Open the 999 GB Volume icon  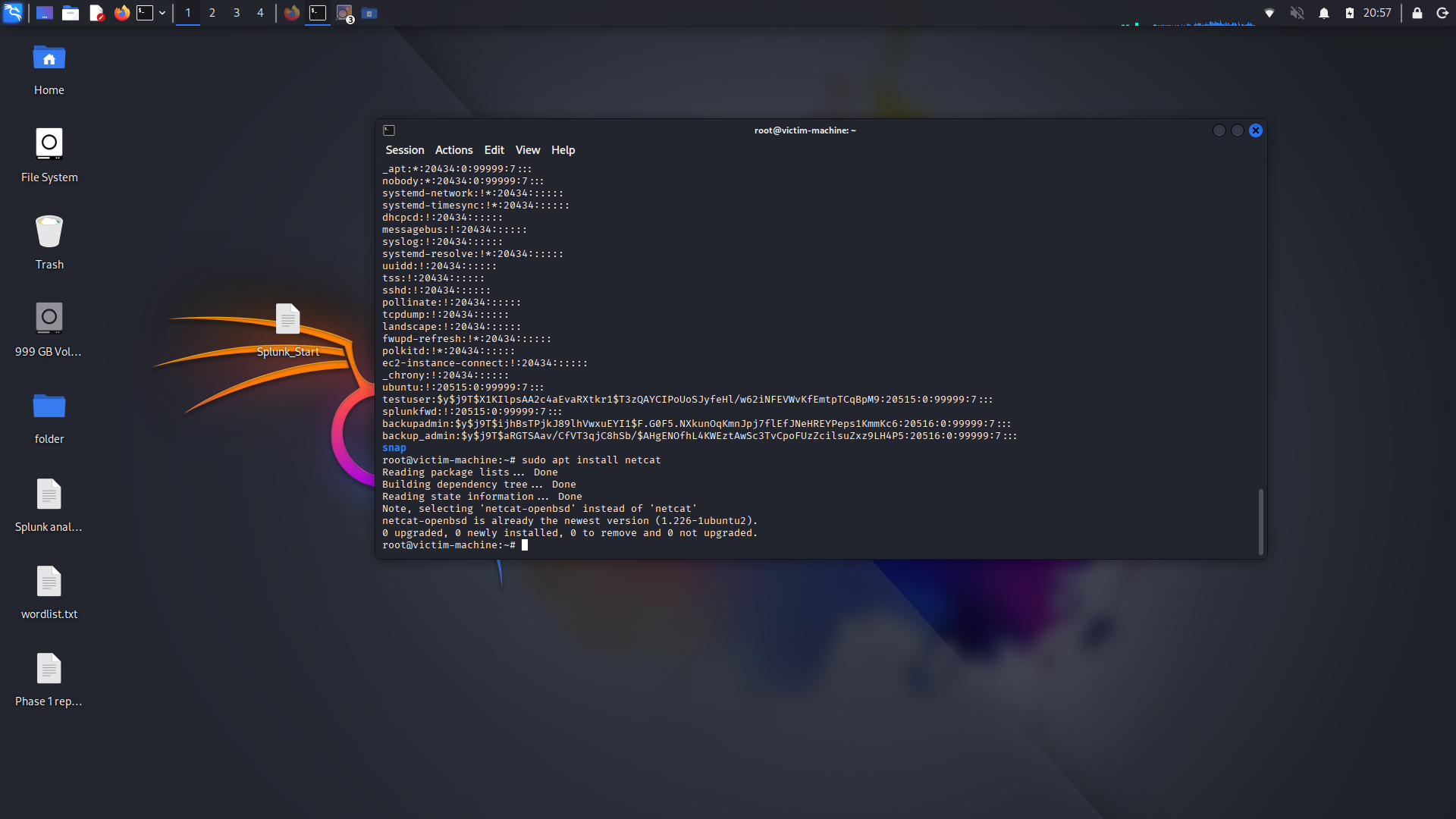(49, 318)
